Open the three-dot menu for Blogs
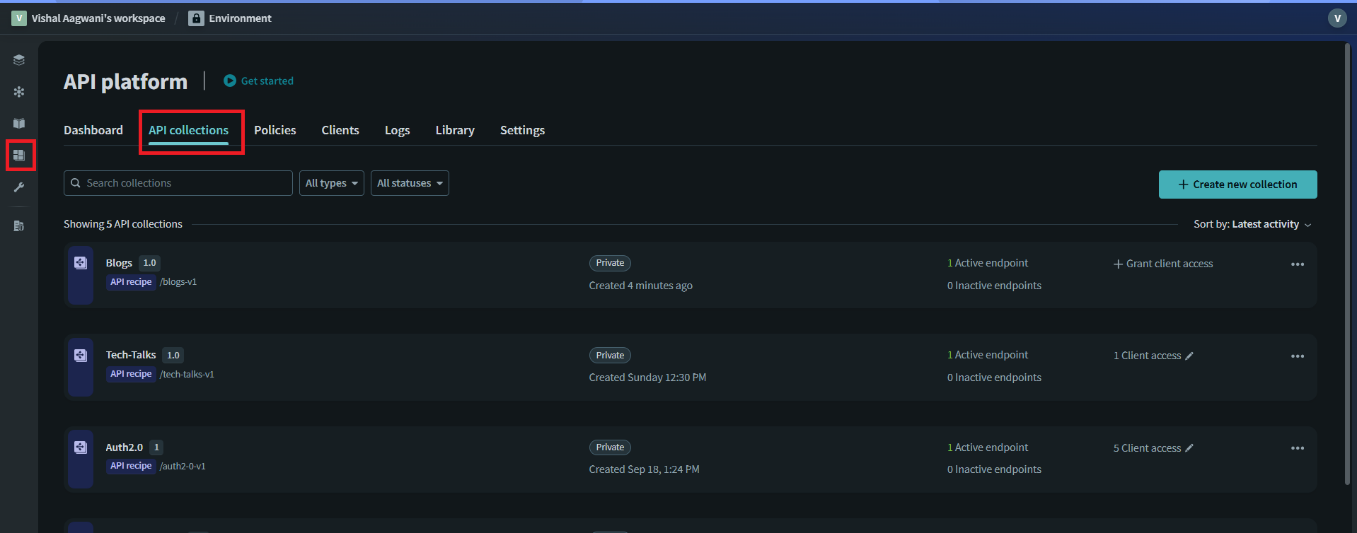This screenshot has height=533, width=1357. pyautogui.click(x=1298, y=264)
